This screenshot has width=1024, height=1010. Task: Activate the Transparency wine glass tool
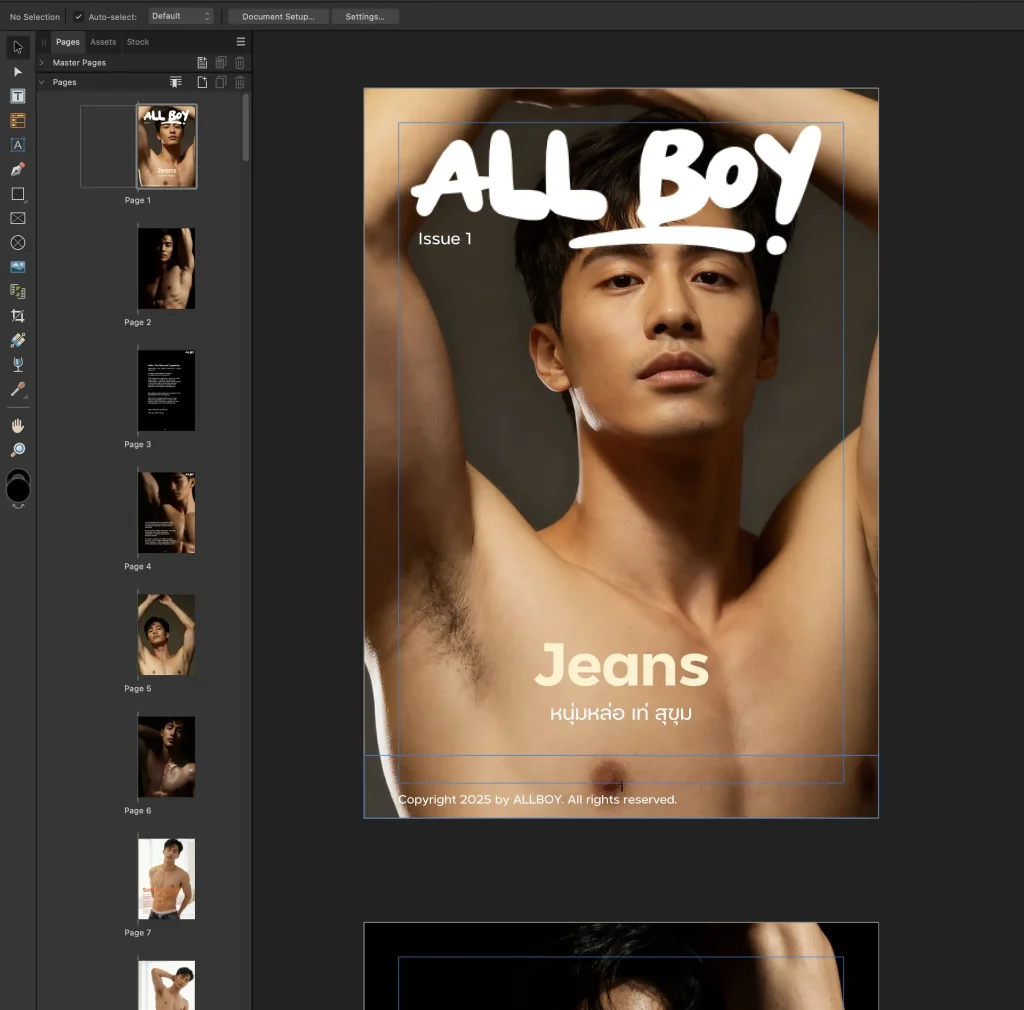point(18,365)
